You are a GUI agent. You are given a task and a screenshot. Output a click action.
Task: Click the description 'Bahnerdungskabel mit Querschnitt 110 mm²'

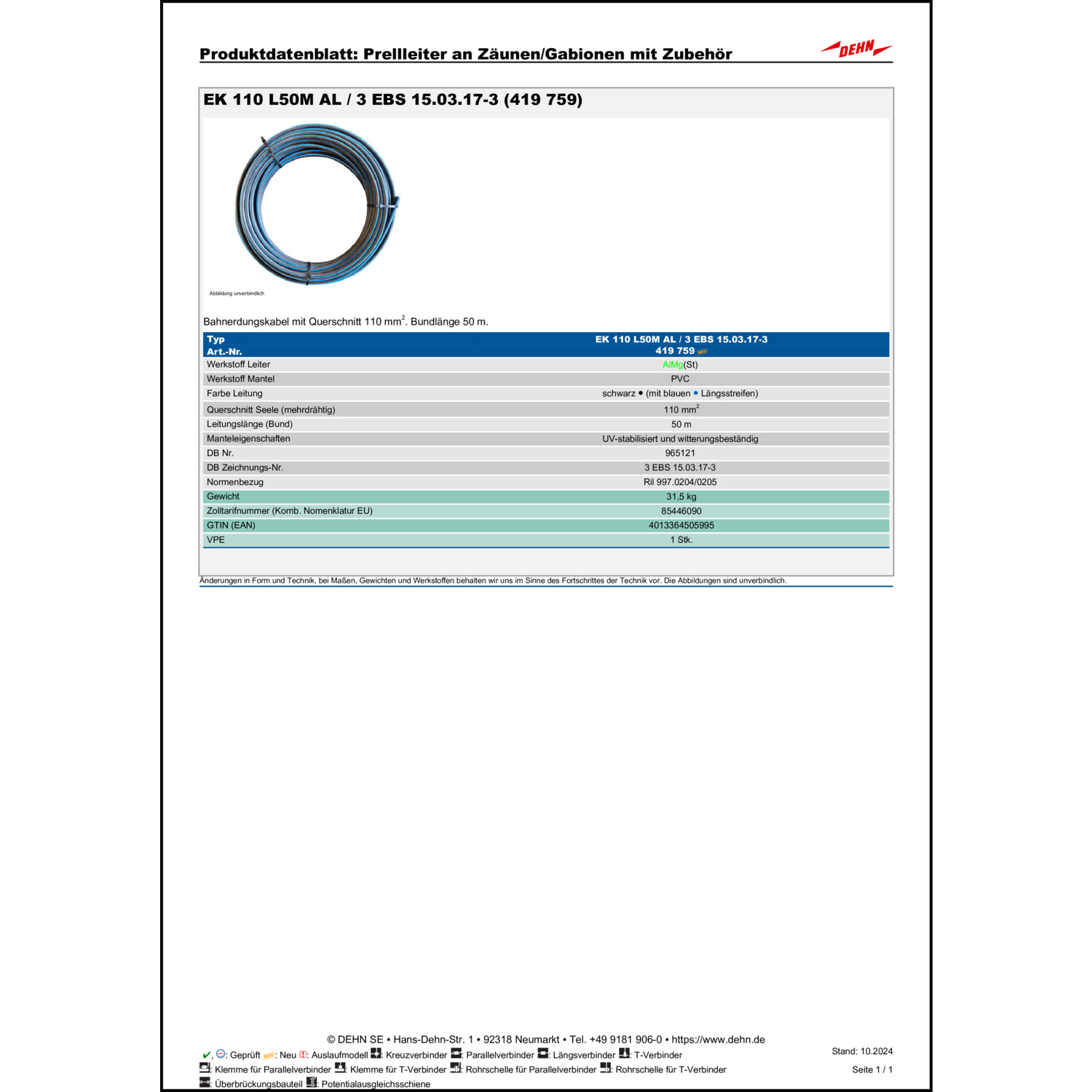(x=304, y=321)
